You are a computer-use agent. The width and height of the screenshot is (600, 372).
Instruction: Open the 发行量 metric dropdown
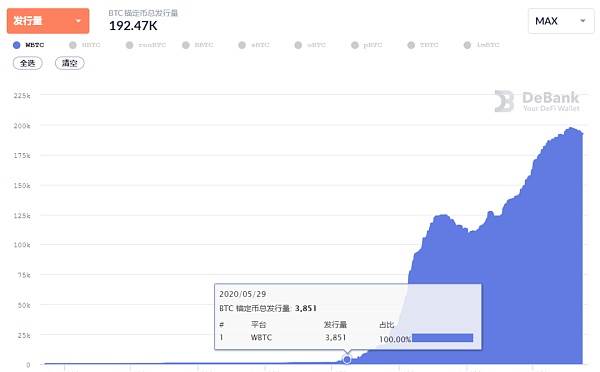coord(48,21)
